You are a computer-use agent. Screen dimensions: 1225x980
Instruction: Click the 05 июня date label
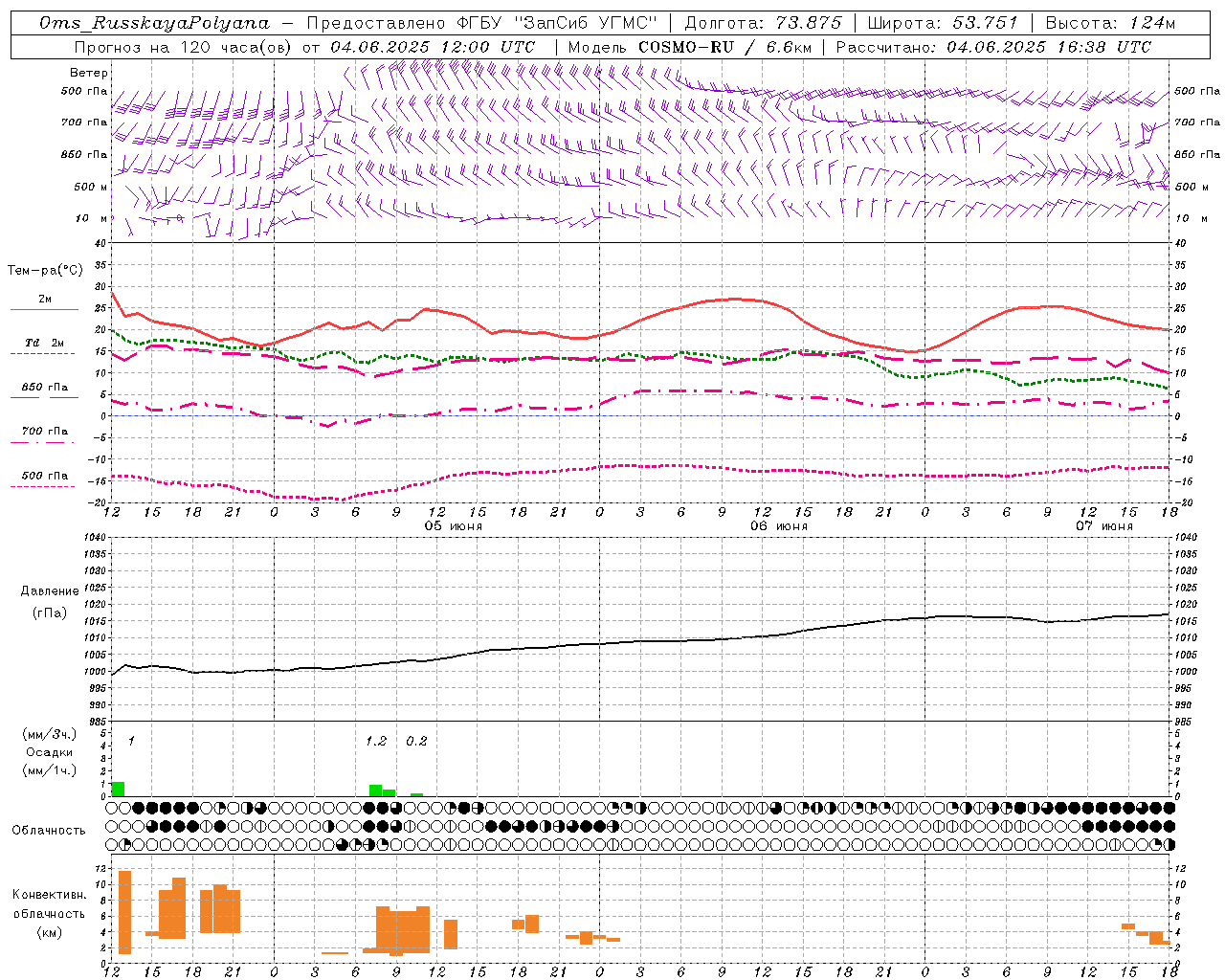454,526
